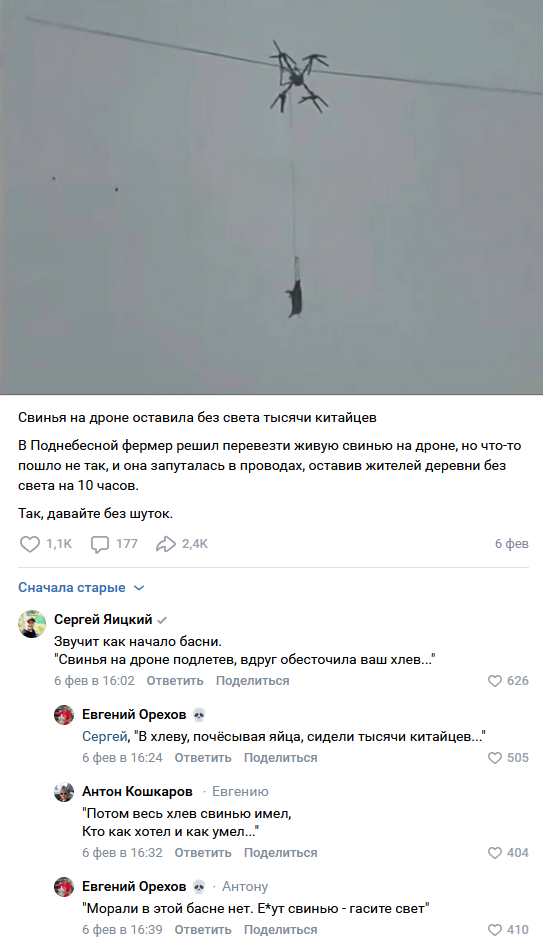
Task: Click Поделиться under the 16:39 reply
Action: 281,930
